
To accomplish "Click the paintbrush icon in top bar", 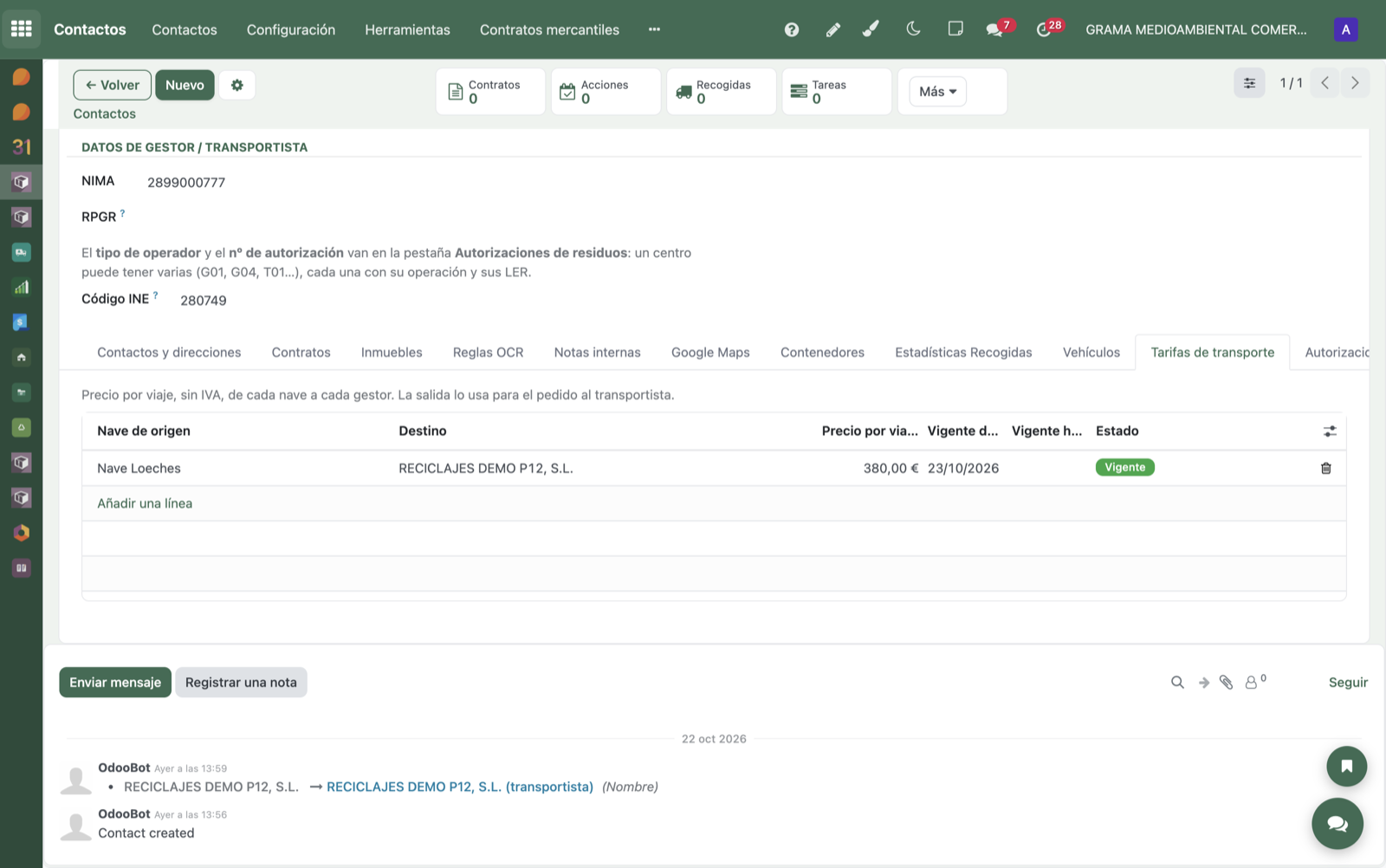I will point(871,29).
